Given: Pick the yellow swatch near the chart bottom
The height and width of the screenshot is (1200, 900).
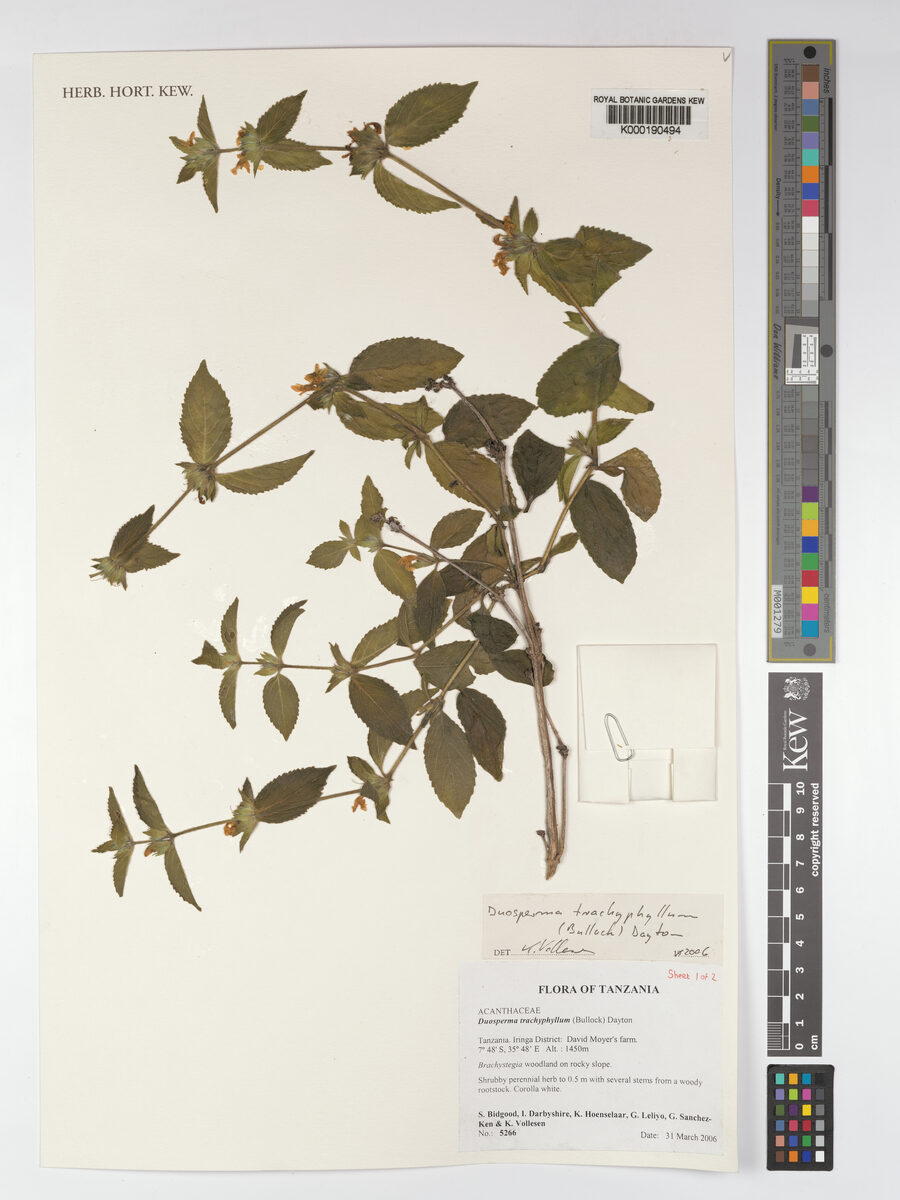Looking at the screenshot, I should (810, 595).
